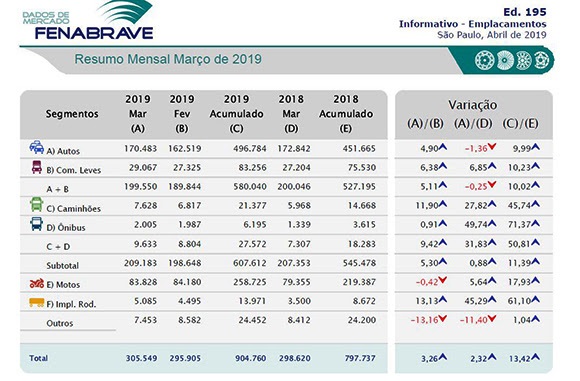This screenshot has height=381, width=580.
Task: Select the Segmentos column header
Action: [x=72, y=114]
